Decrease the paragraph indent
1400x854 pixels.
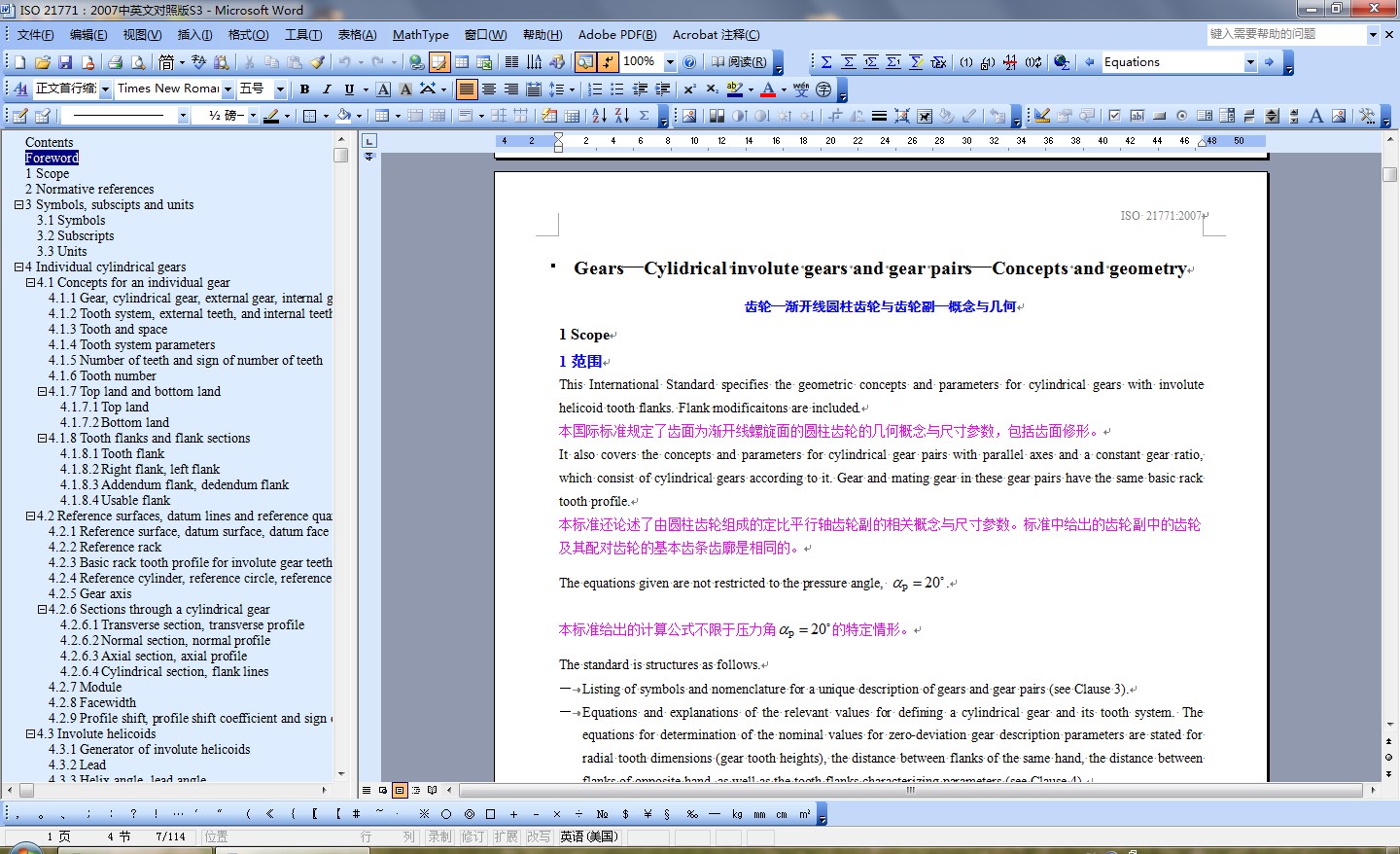coord(640,89)
